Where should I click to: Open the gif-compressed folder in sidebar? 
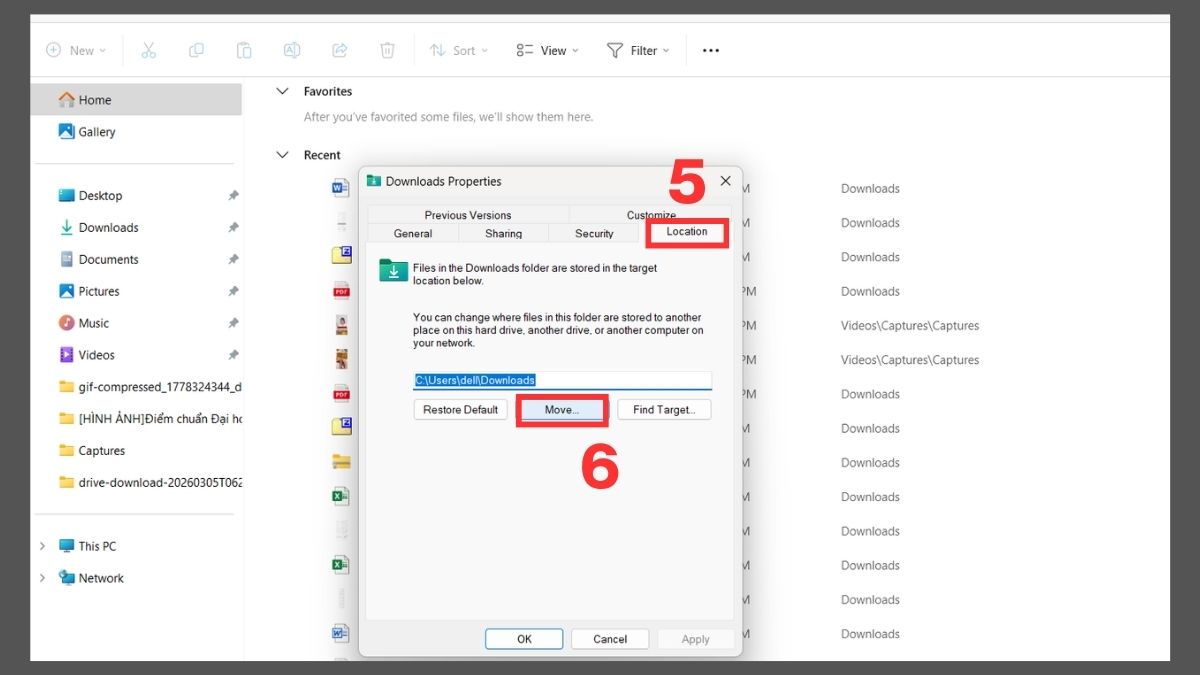click(149, 387)
